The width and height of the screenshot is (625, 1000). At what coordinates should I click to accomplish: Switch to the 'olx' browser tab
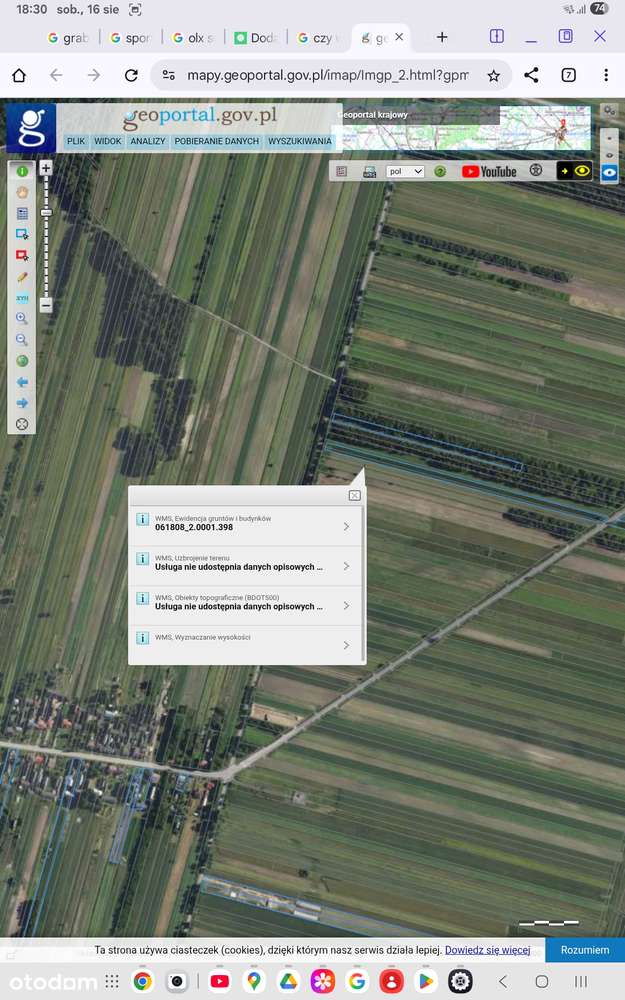pyautogui.click(x=194, y=38)
